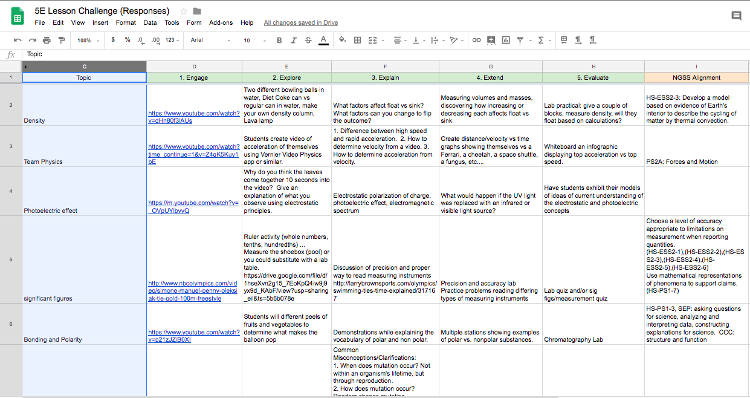Open the Edit menu
Image resolution: width=750 pixels, height=398 pixels.
(x=58, y=22)
